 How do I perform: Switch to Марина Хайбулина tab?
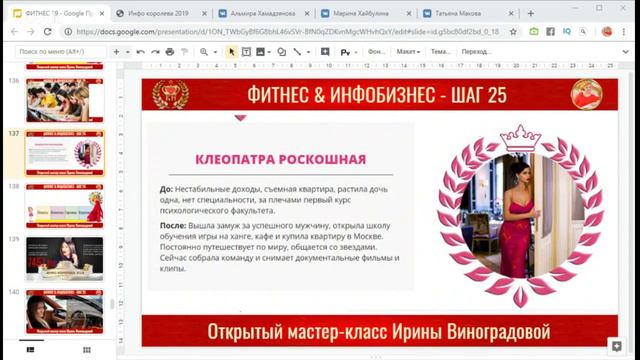click(x=361, y=13)
